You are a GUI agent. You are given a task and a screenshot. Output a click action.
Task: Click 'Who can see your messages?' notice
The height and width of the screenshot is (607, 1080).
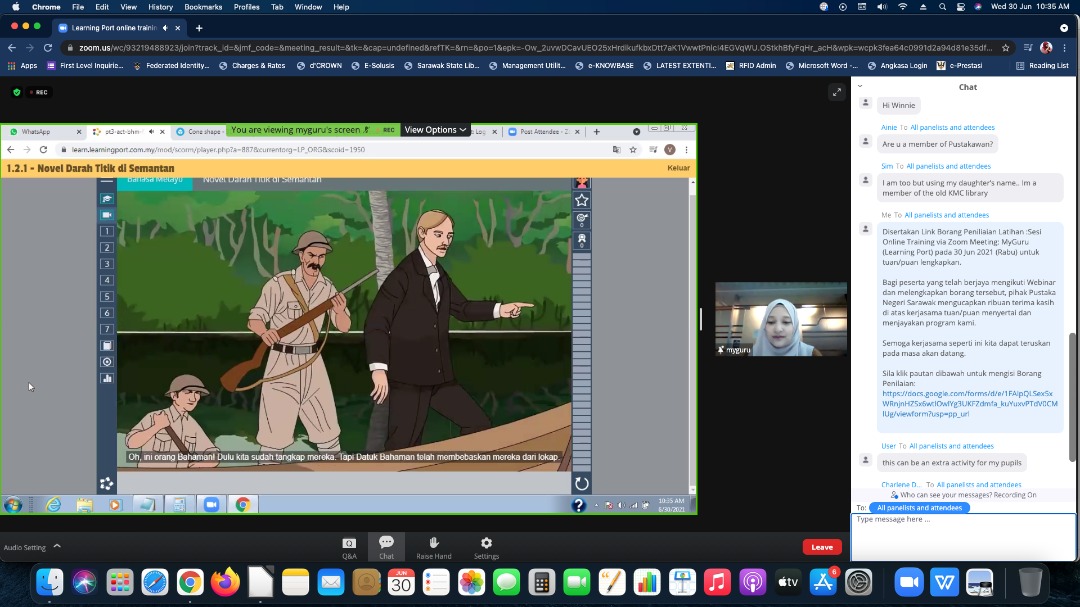[962, 495]
